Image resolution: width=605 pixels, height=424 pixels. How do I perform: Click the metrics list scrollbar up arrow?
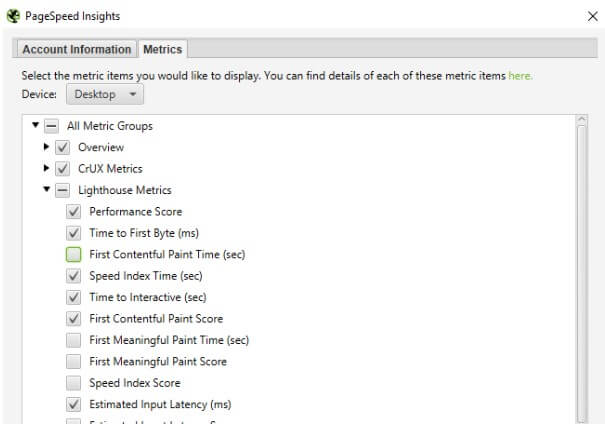(582, 123)
